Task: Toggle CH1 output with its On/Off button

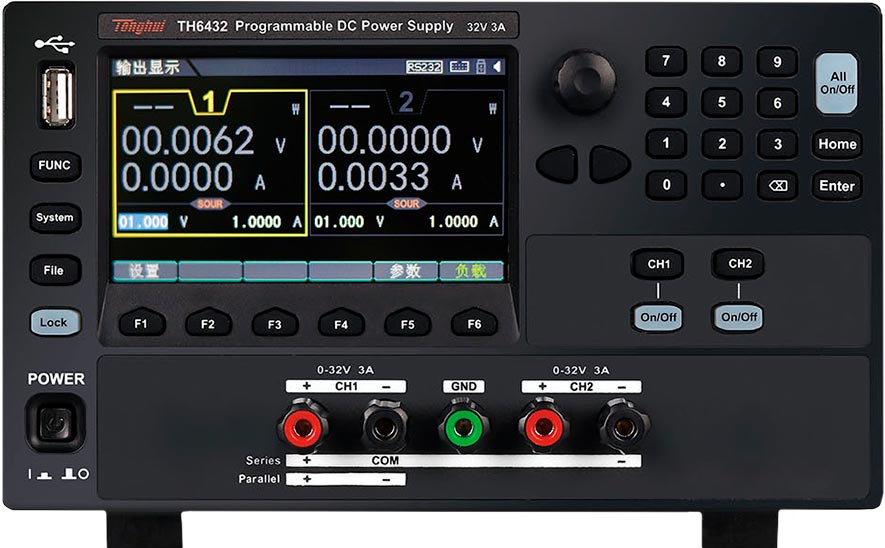Action: tap(658, 317)
